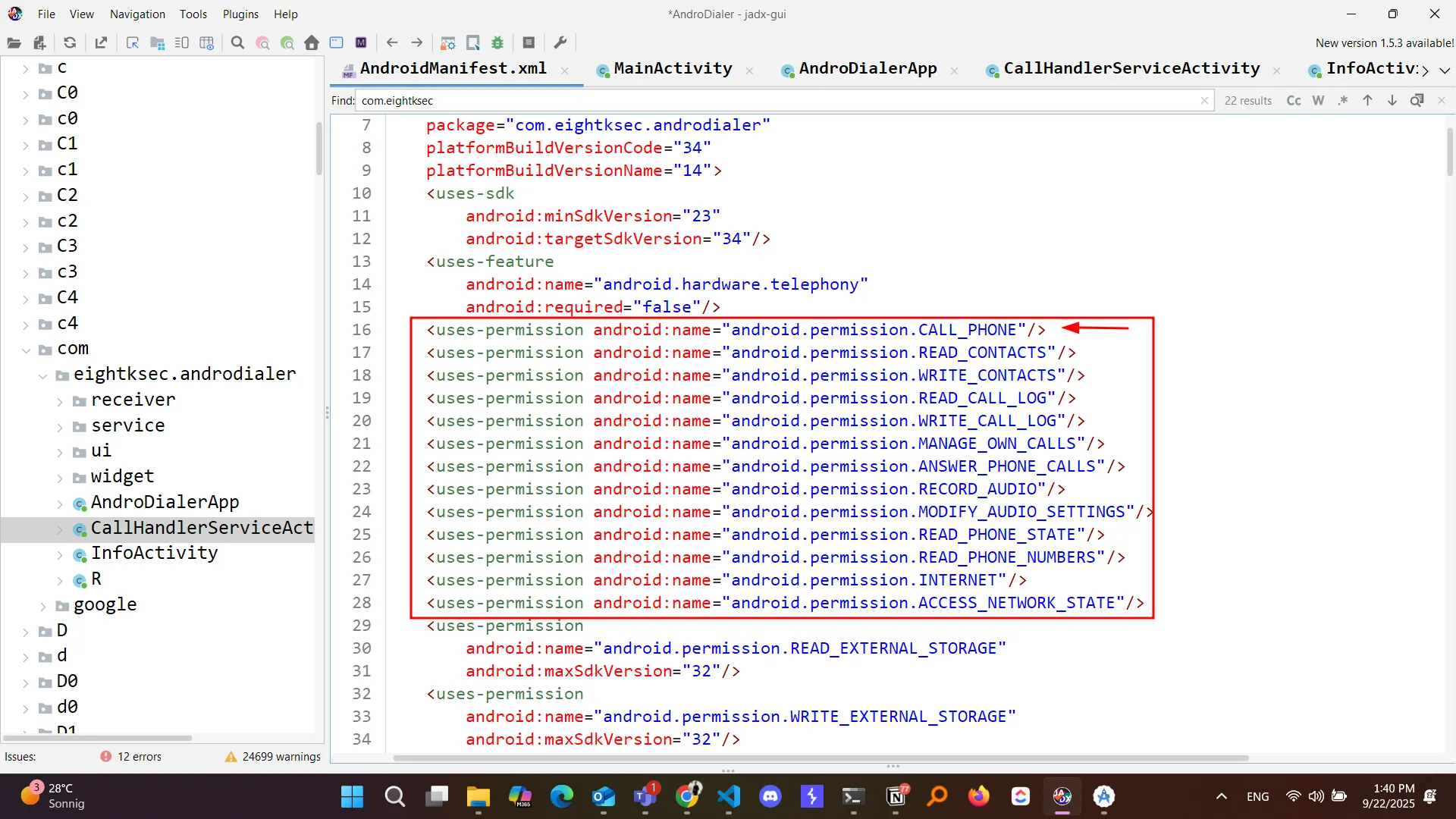Click the home Go to main activity icon
The width and height of the screenshot is (1456, 819).
312,43
